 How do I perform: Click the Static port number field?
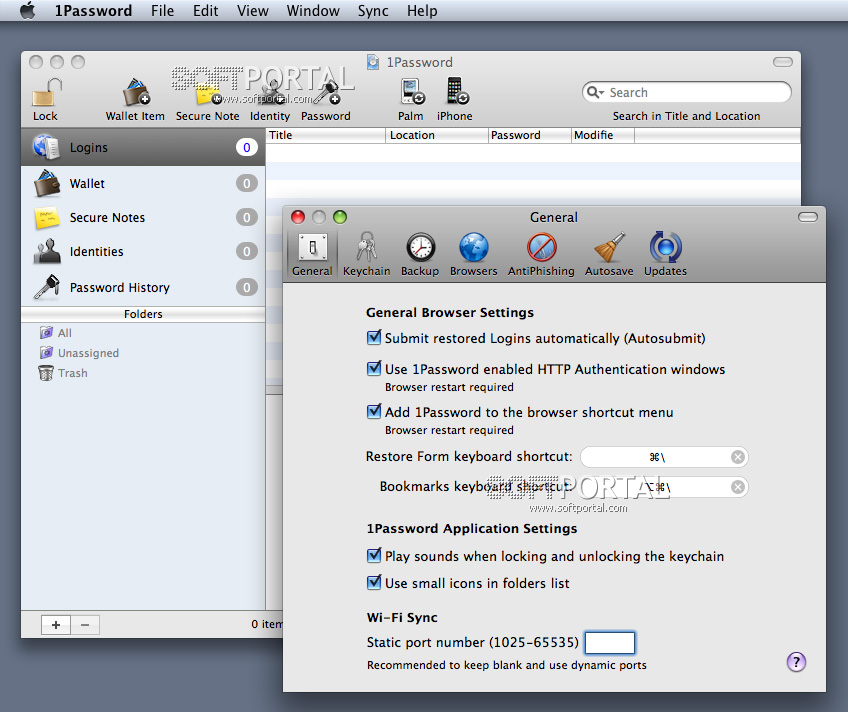pyautogui.click(x=610, y=643)
